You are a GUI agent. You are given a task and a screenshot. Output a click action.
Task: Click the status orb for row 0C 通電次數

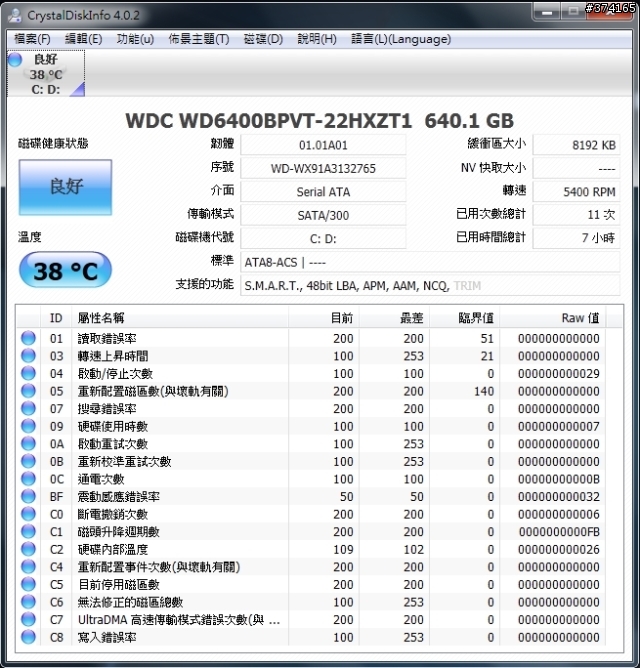pyautogui.click(x=28, y=479)
